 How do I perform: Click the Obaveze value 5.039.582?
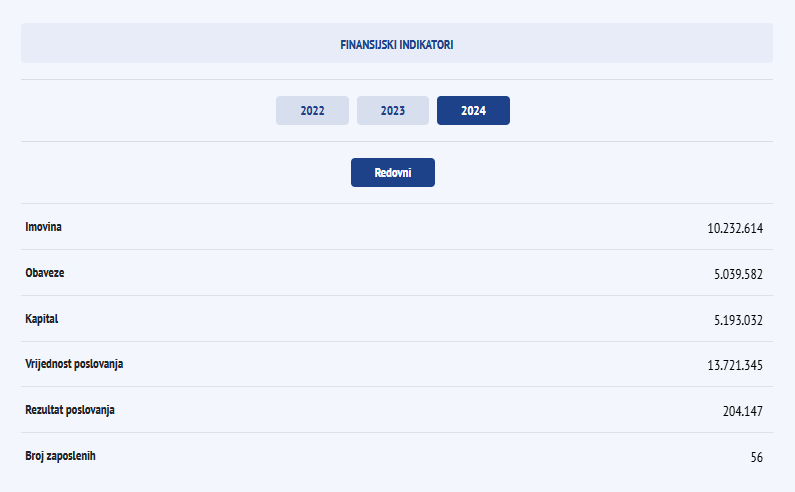click(x=738, y=274)
